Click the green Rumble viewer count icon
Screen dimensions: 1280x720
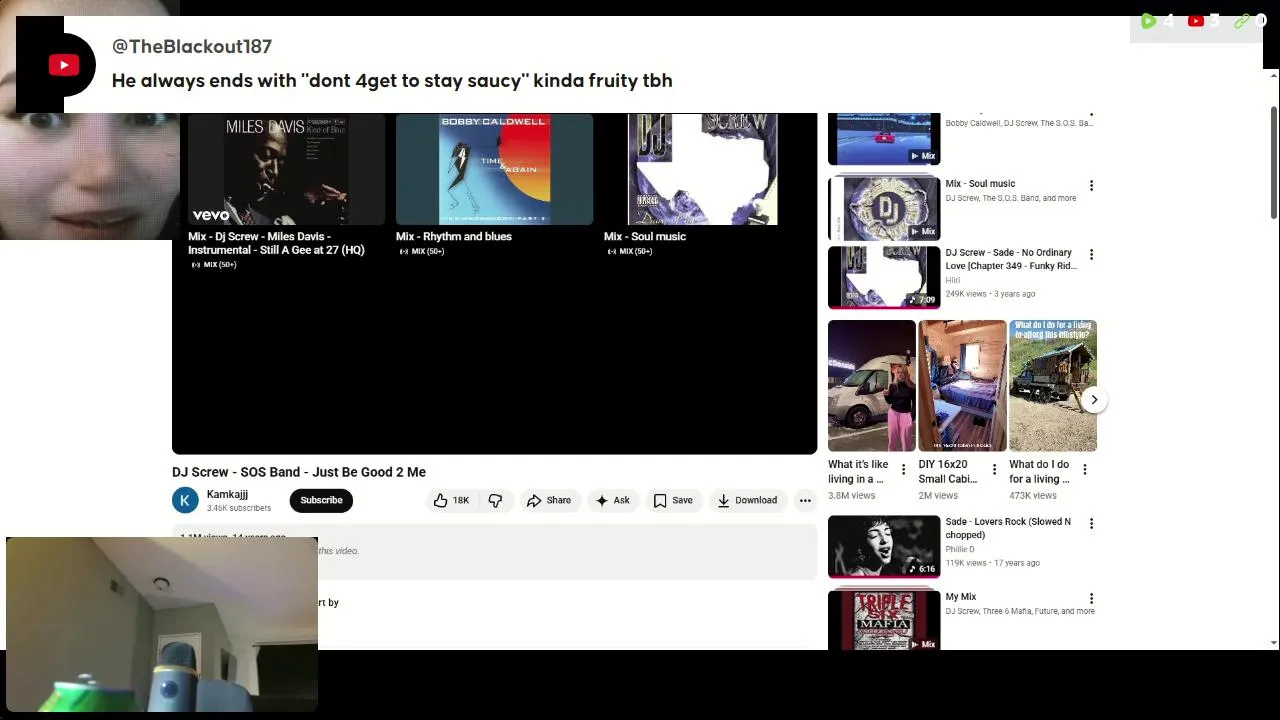(x=1148, y=21)
